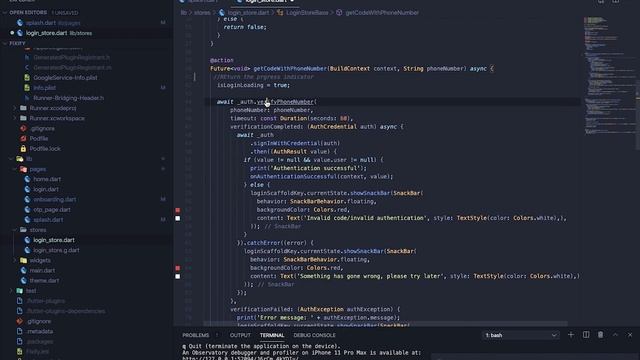Viewport: 640px width, 360px height.
Task: Open Runner-Bridging-Header.h file
Action: pyautogui.click(x=69, y=98)
